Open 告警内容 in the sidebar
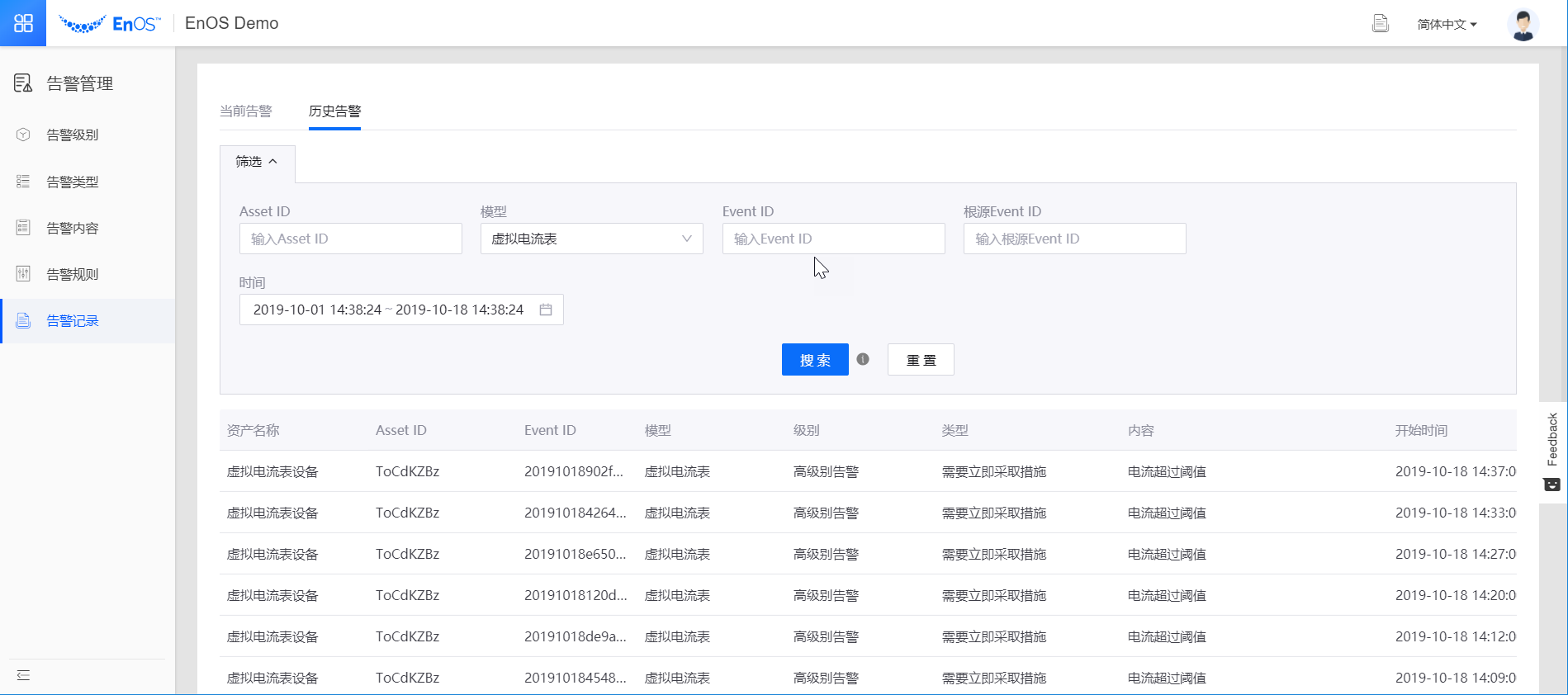 click(72, 228)
